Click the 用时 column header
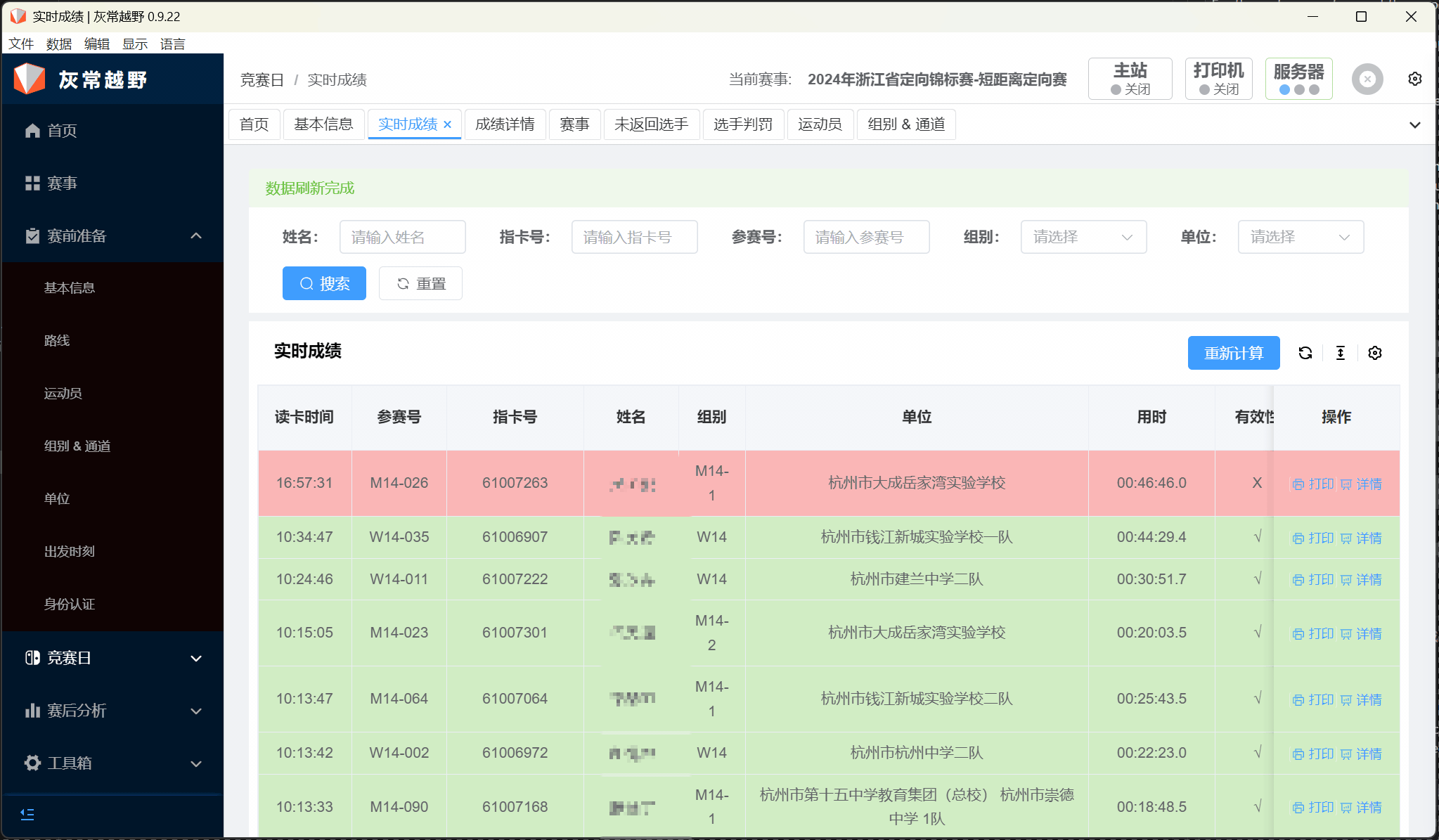 point(1151,417)
